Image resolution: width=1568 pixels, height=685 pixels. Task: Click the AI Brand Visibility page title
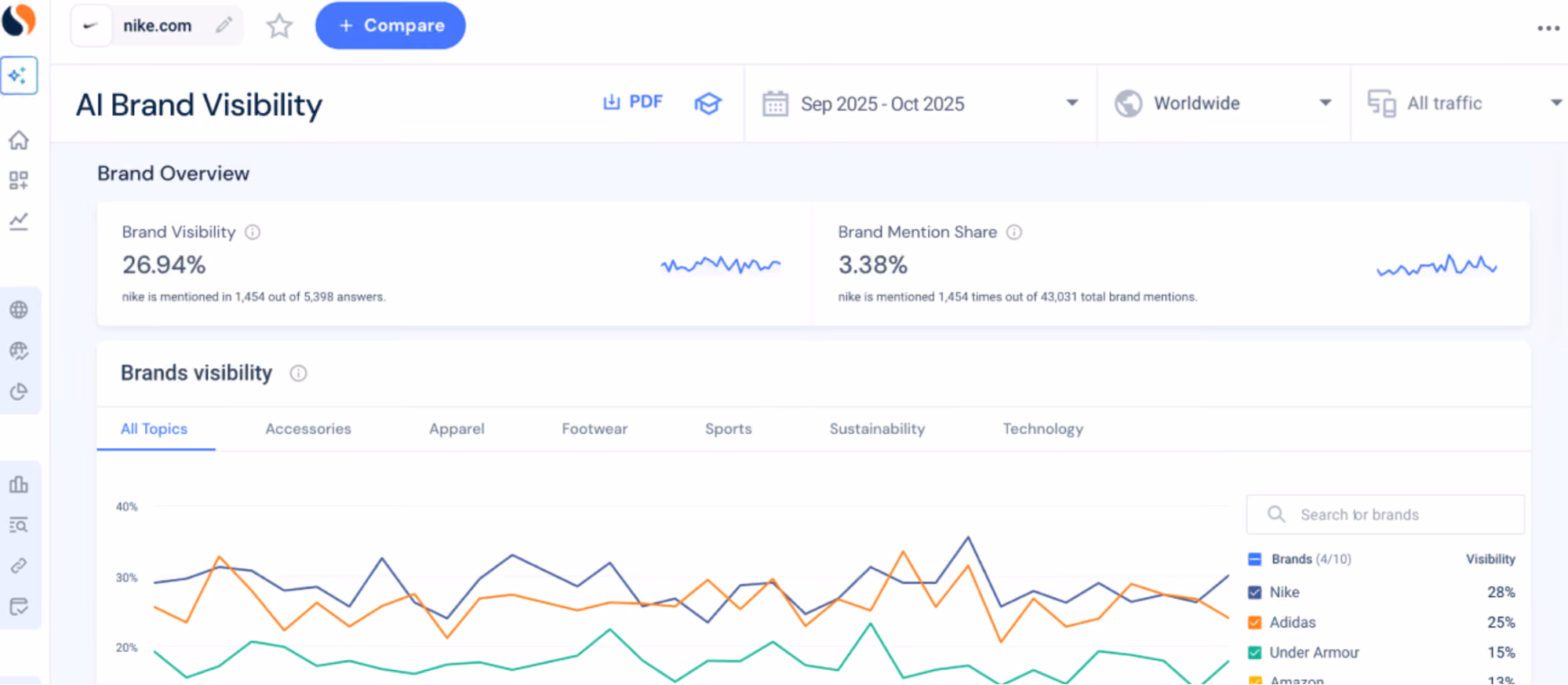click(x=199, y=105)
